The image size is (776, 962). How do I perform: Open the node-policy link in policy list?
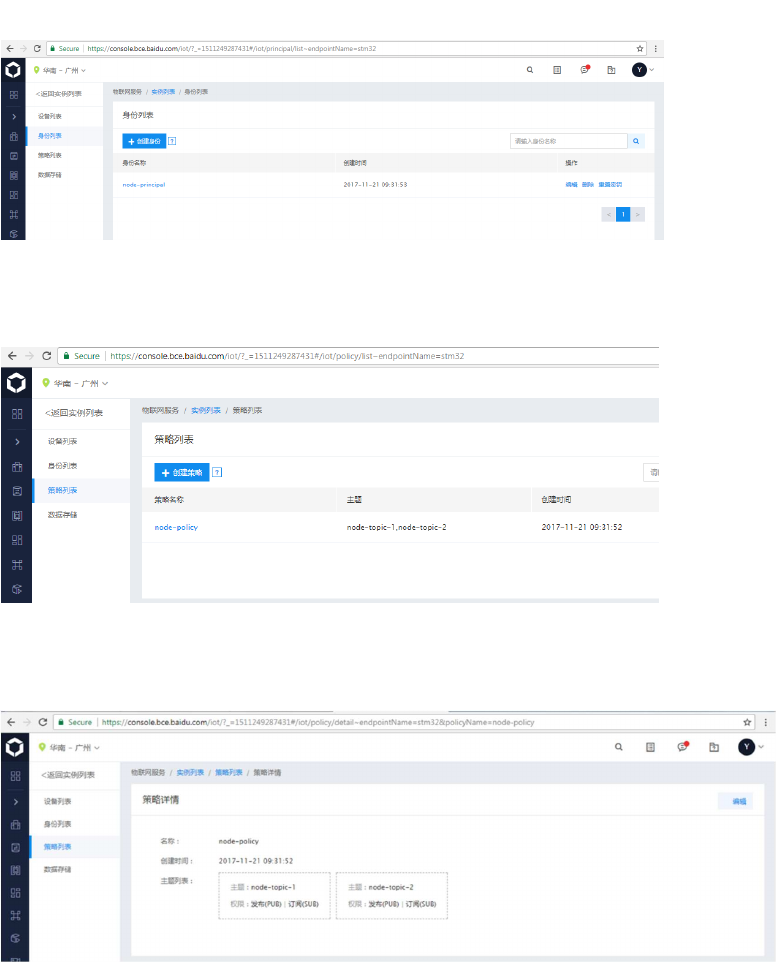176,527
